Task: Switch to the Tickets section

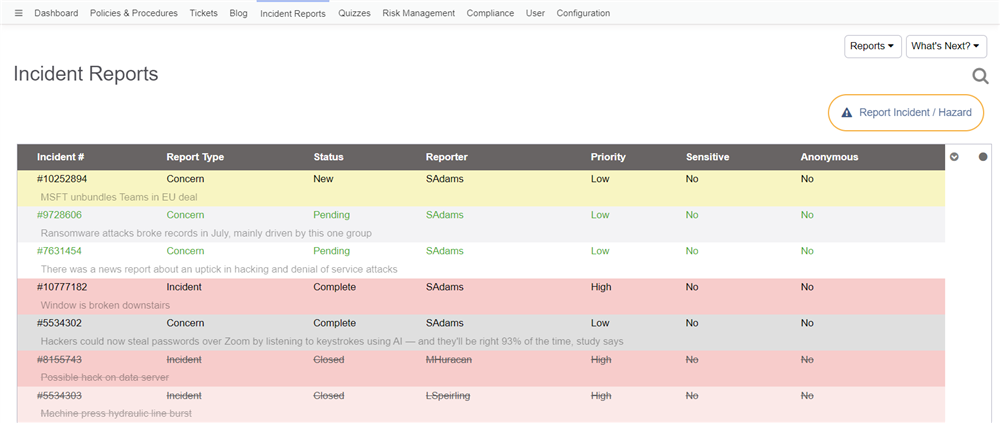Action: [203, 13]
